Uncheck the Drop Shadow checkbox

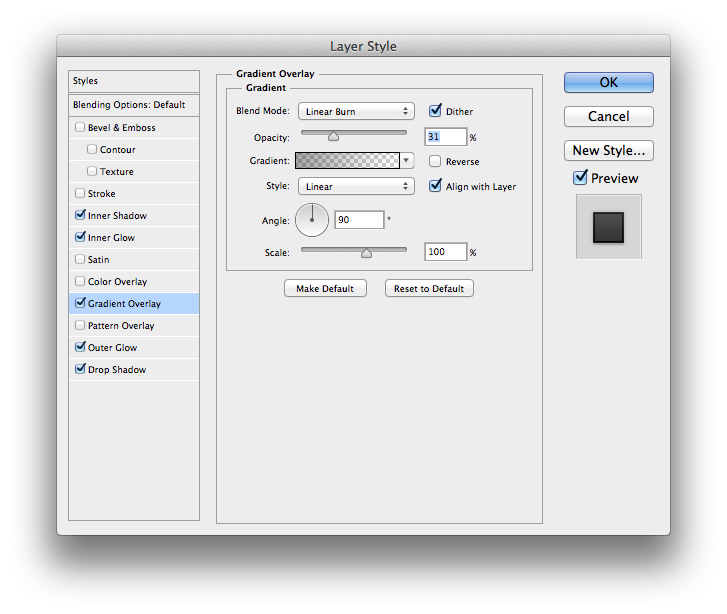click(80, 369)
